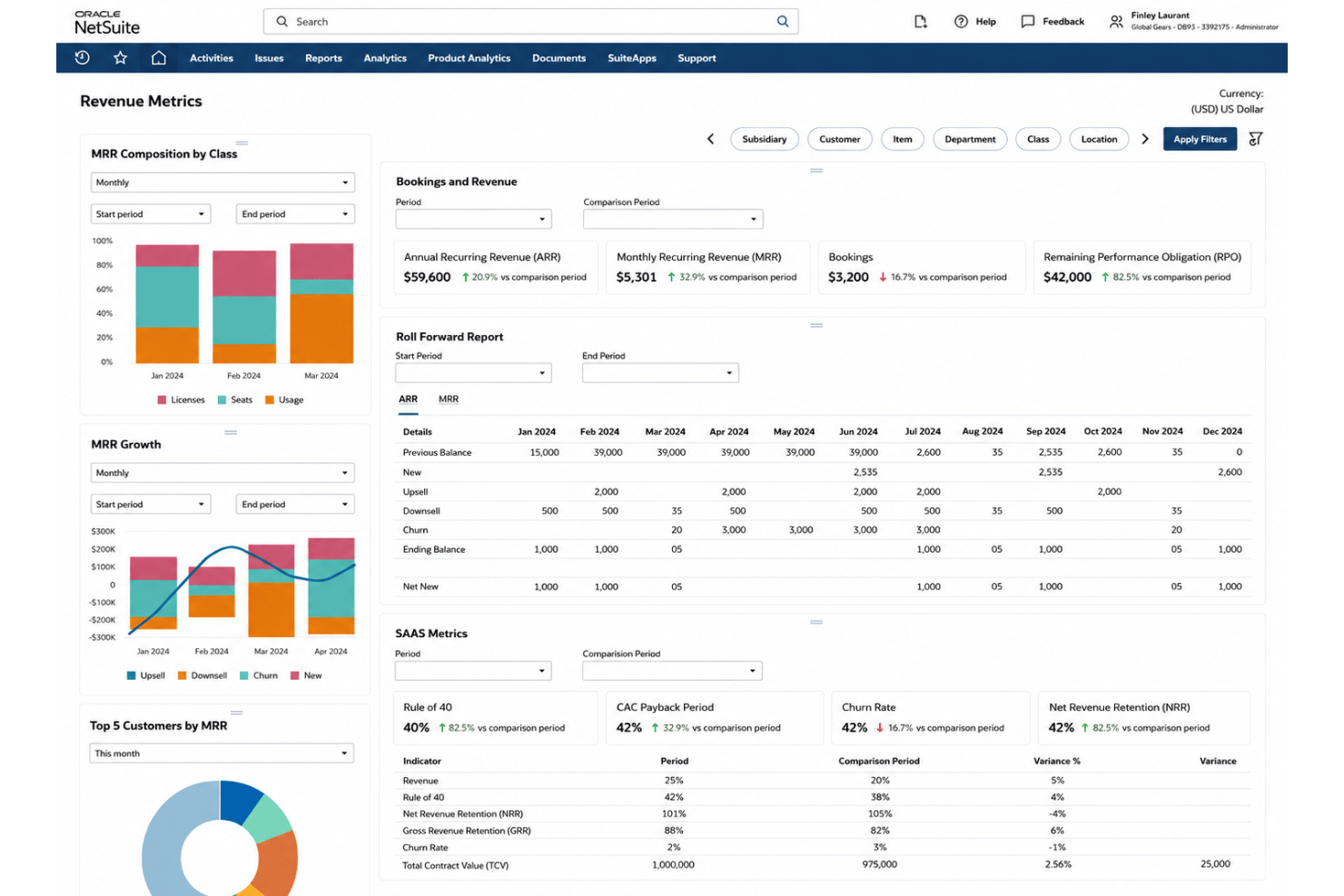Viewport: 1344px width, 896px height.
Task: Click the Churn Rate metric card
Action: [x=930, y=718]
